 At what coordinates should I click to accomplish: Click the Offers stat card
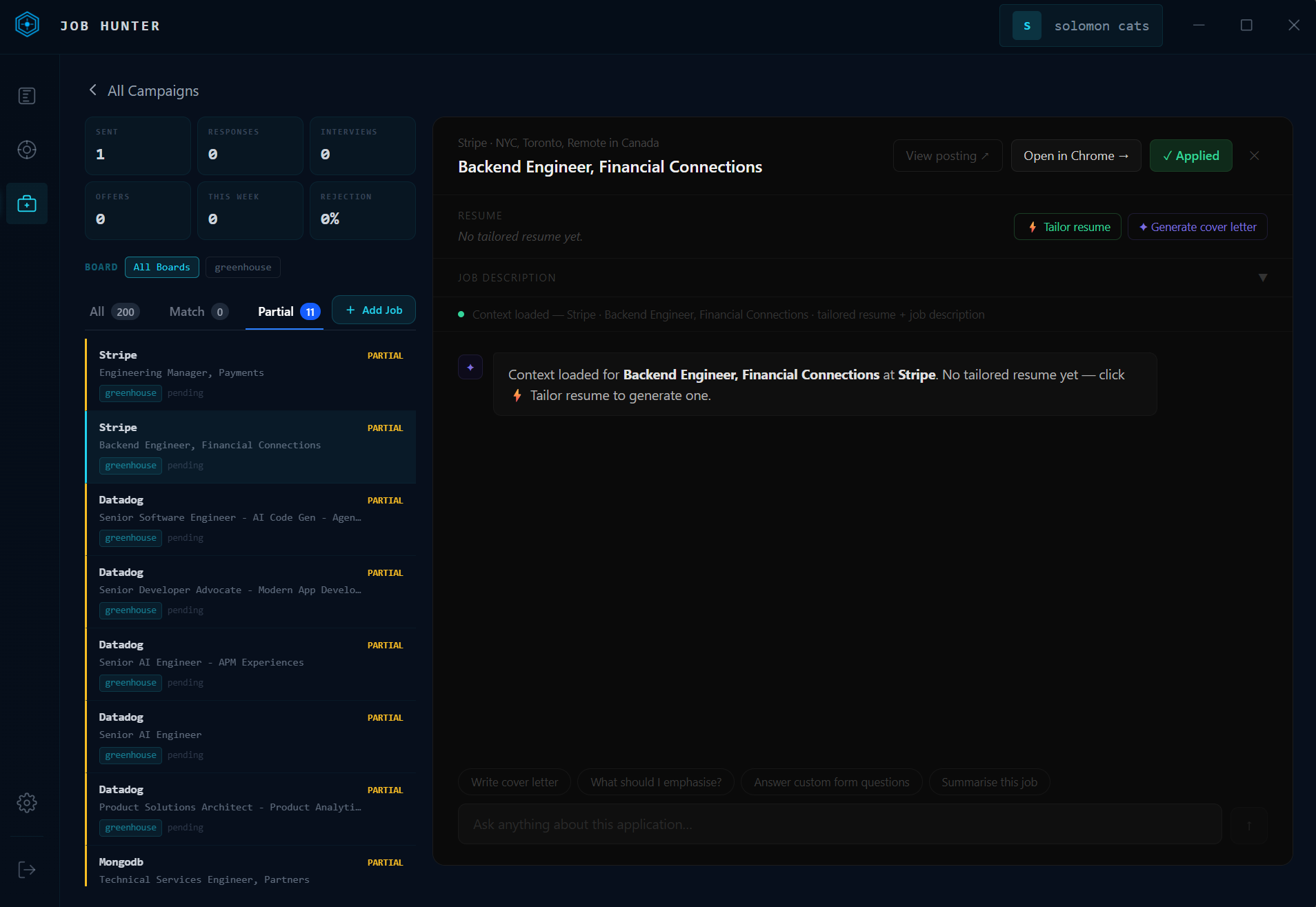pyautogui.click(x=138, y=210)
